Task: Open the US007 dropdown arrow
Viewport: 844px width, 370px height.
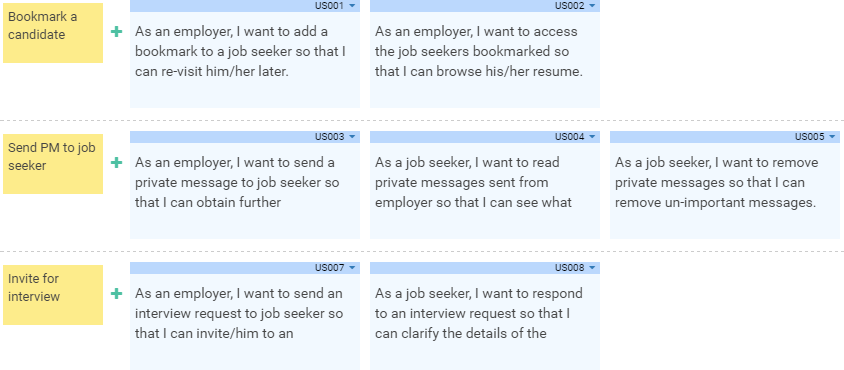Action: coord(352,268)
